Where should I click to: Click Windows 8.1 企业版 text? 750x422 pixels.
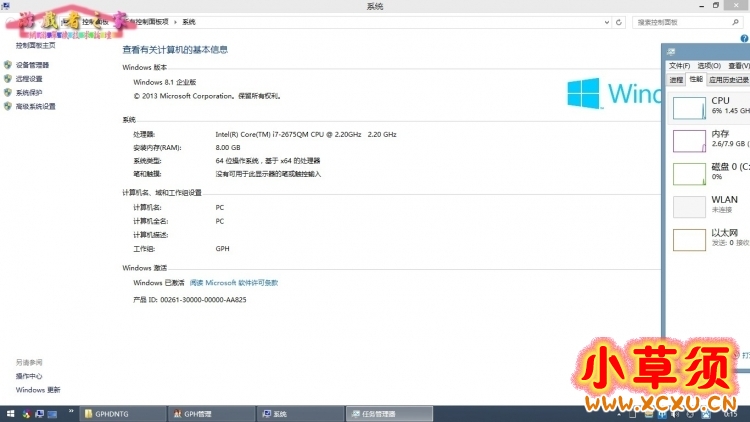pyautogui.click(x=165, y=82)
